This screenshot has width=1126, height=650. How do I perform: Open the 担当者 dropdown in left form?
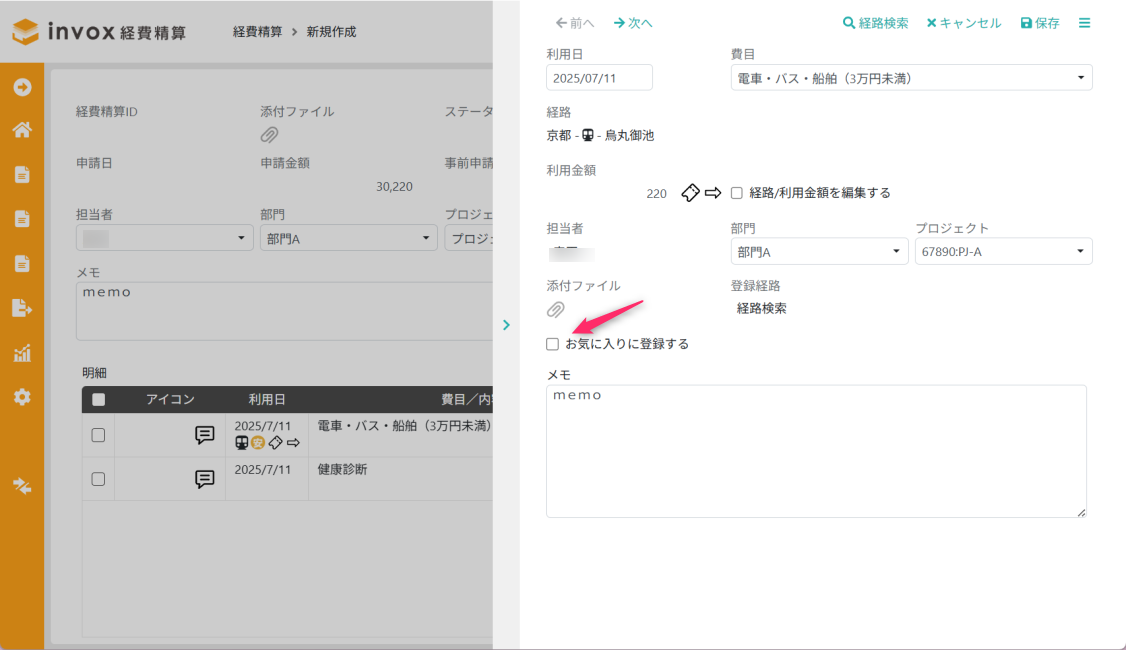click(164, 238)
